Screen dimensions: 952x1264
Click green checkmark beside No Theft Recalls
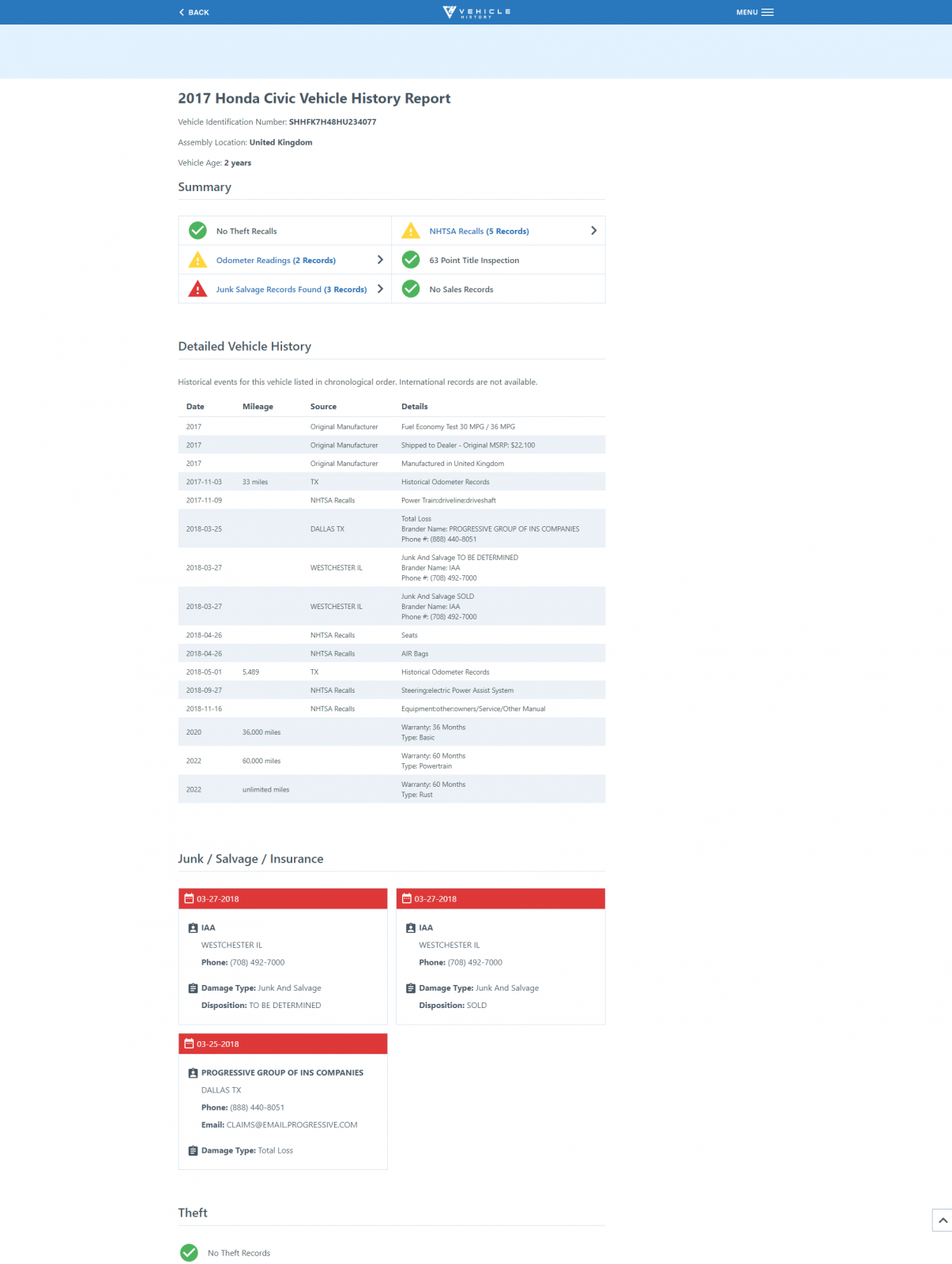point(198,231)
